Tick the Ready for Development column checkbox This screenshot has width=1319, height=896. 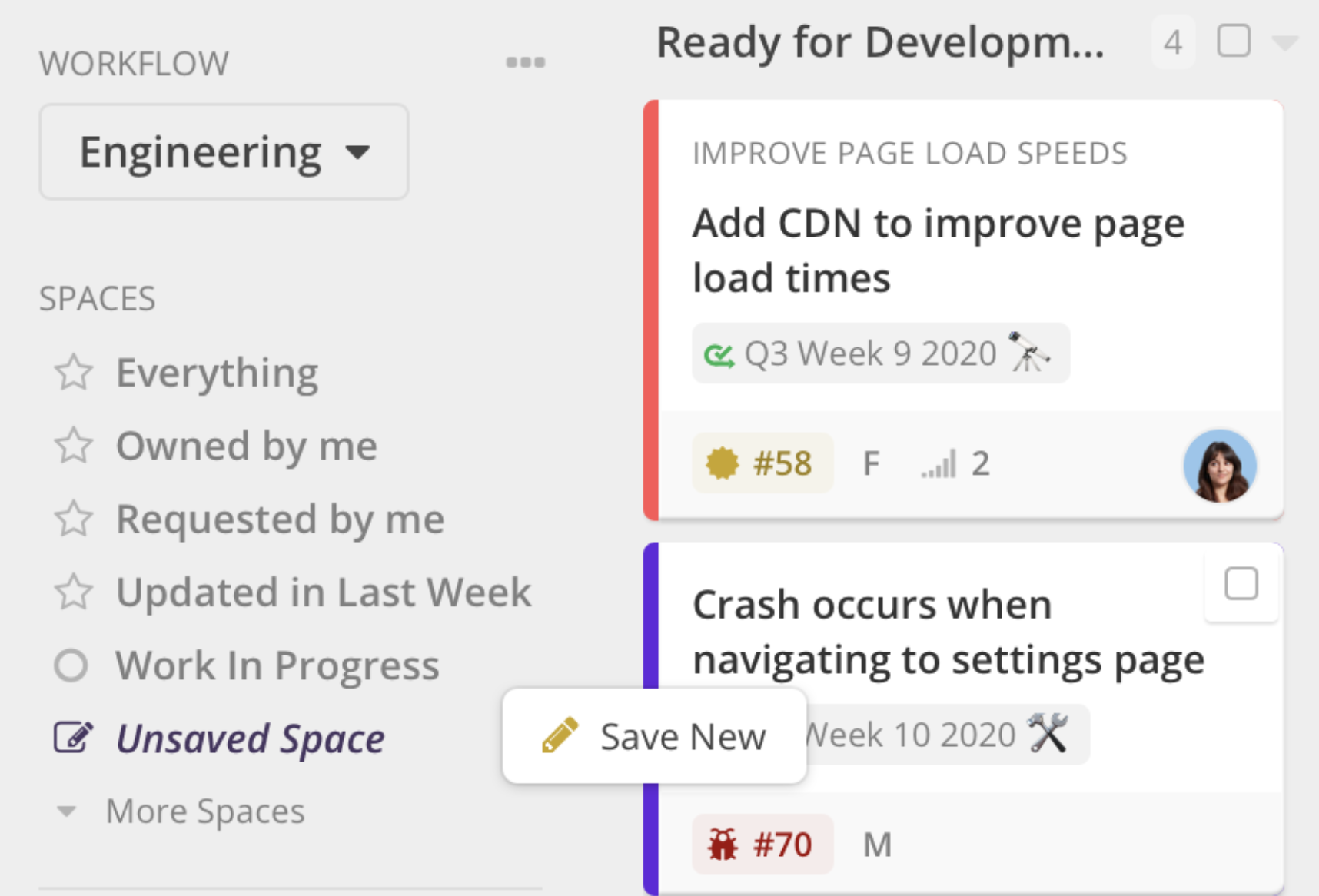1234,41
